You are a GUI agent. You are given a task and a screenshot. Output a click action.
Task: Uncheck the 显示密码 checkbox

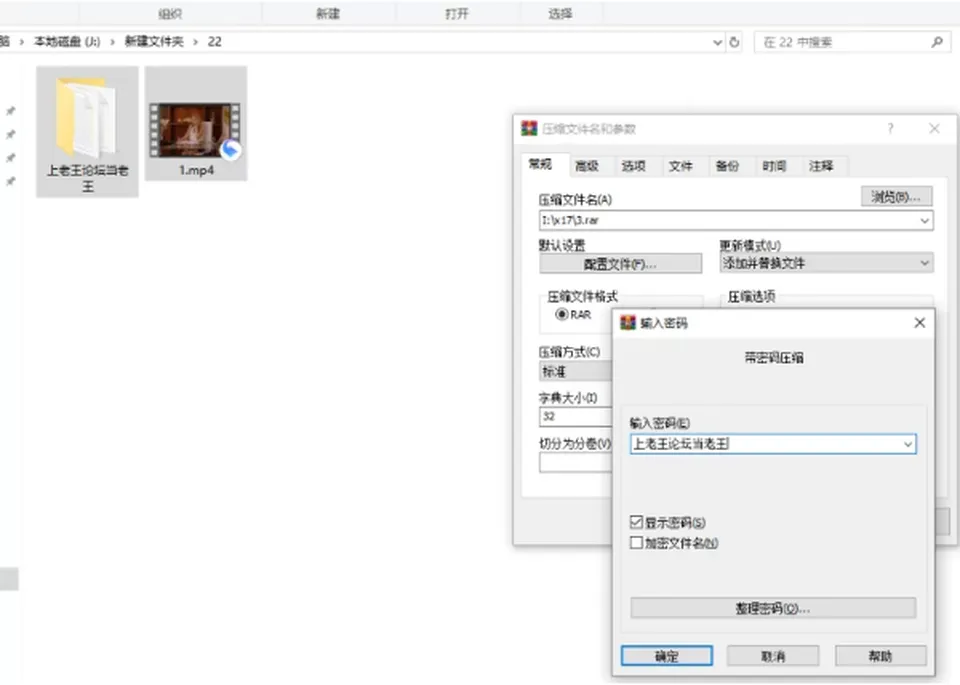tap(636, 522)
